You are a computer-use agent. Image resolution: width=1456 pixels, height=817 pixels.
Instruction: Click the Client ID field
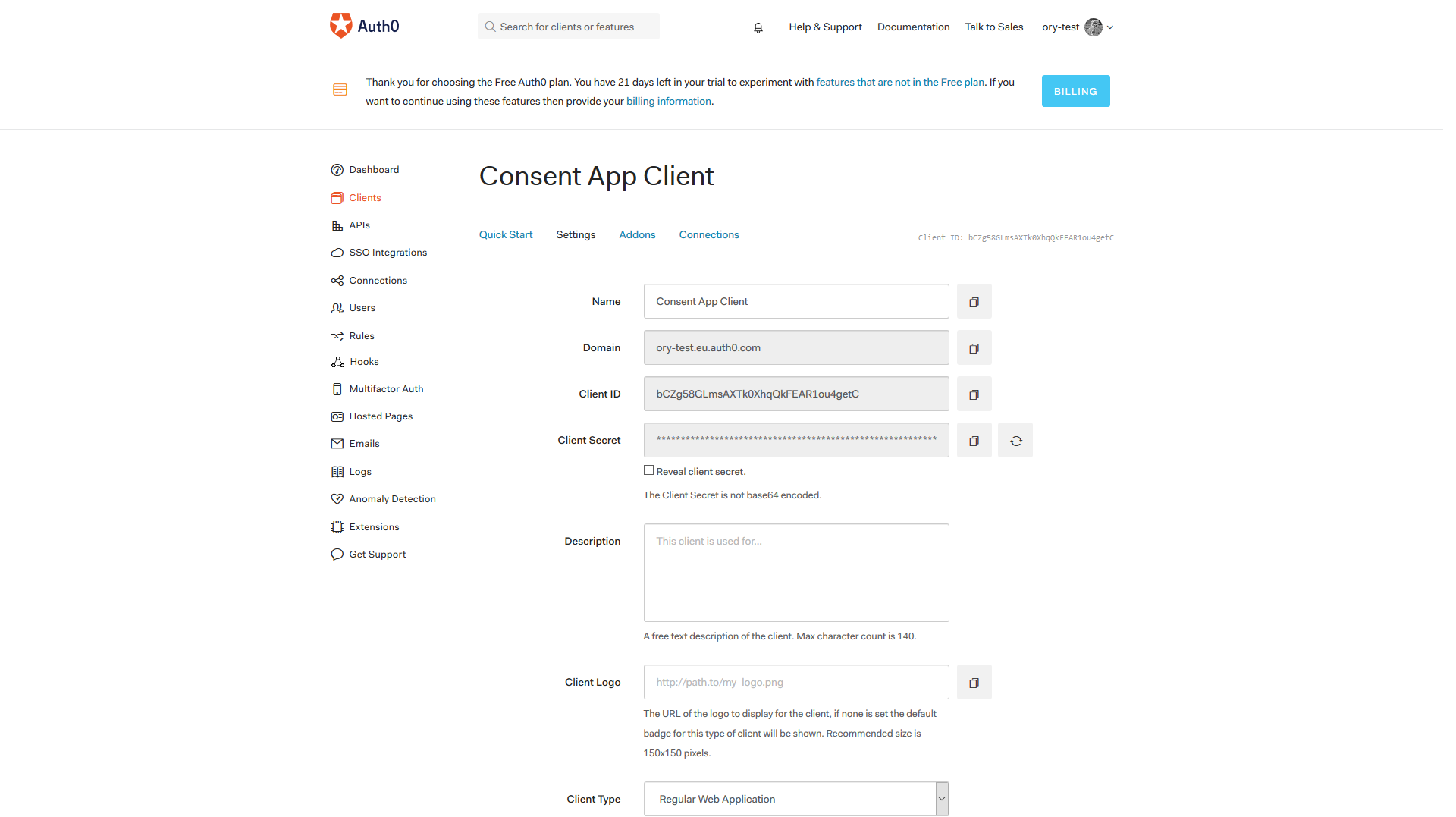(x=796, y=394)
